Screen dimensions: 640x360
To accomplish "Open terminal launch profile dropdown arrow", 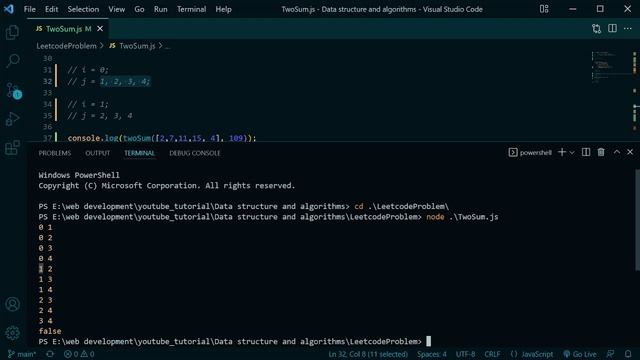I will [572, 152].
